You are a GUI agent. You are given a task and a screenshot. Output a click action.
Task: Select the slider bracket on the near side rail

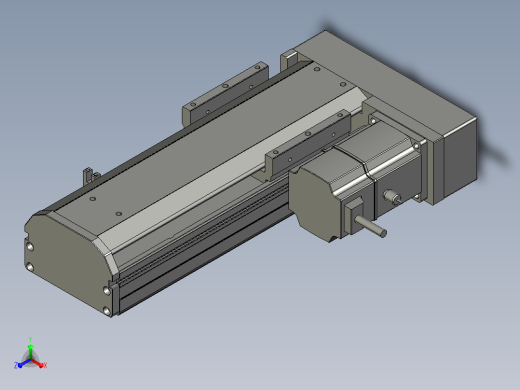pos(308,143)
